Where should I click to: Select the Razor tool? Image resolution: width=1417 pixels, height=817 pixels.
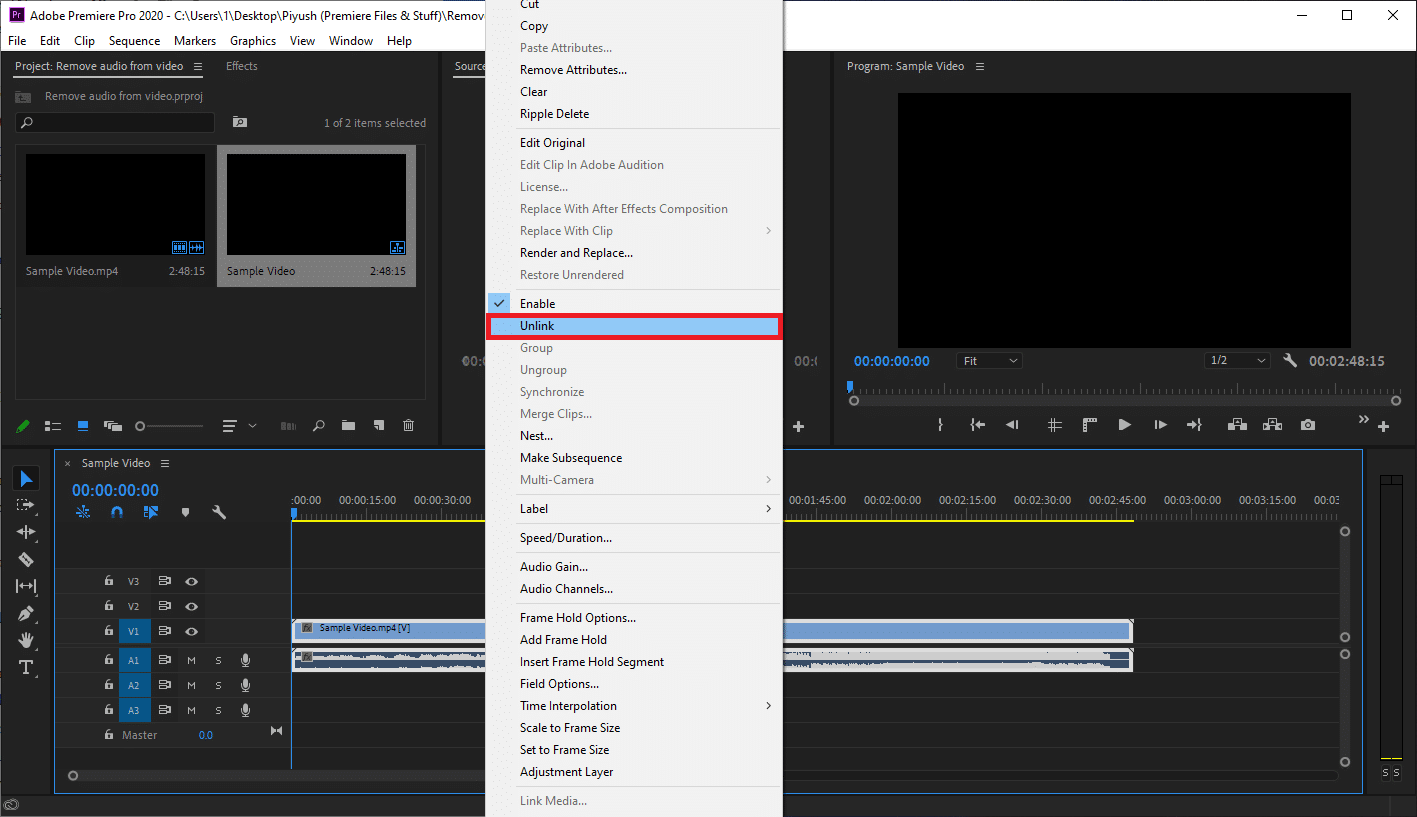25,559
